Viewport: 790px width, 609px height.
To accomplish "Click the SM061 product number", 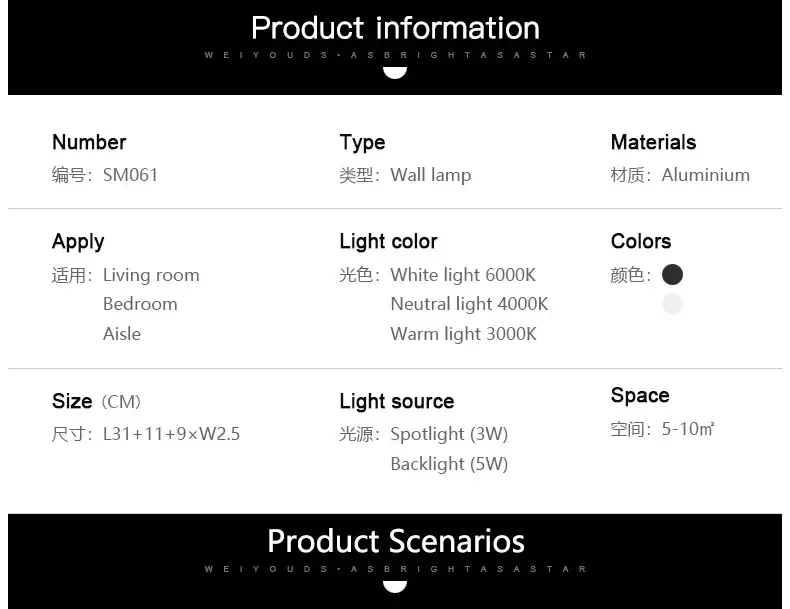I will coord(130,175).
